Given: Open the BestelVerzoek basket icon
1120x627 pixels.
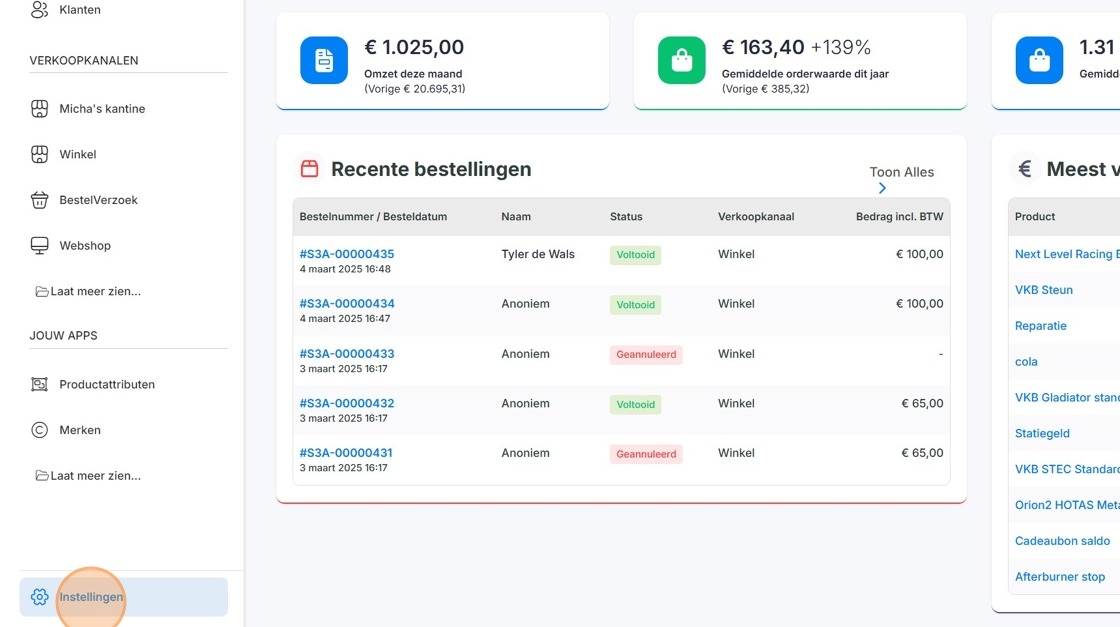Looking at the screenshot, I should (x=39, y=200).
